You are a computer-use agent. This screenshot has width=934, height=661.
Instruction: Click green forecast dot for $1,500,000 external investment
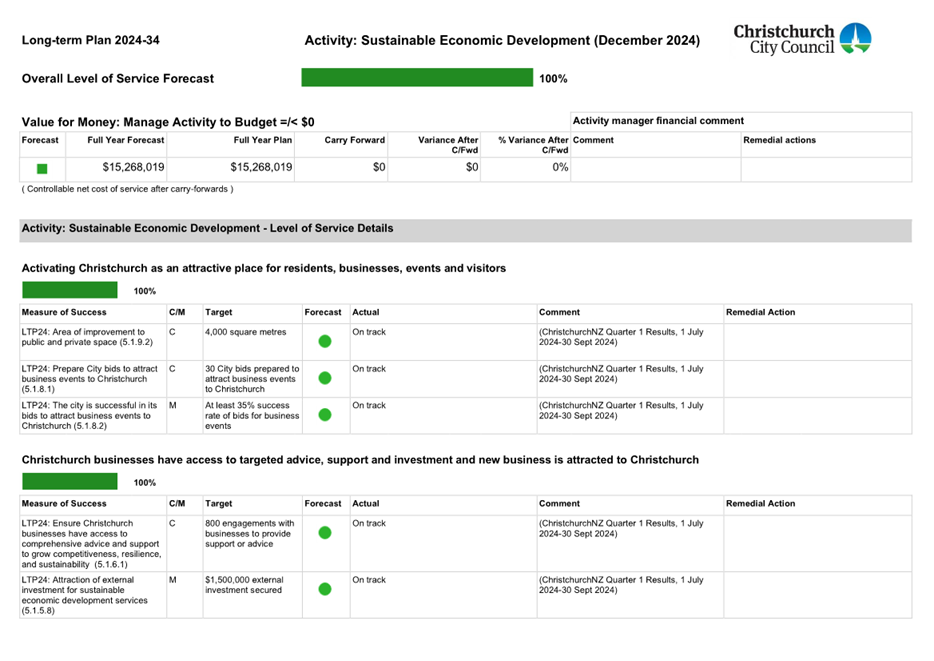[x=324, y=590]
